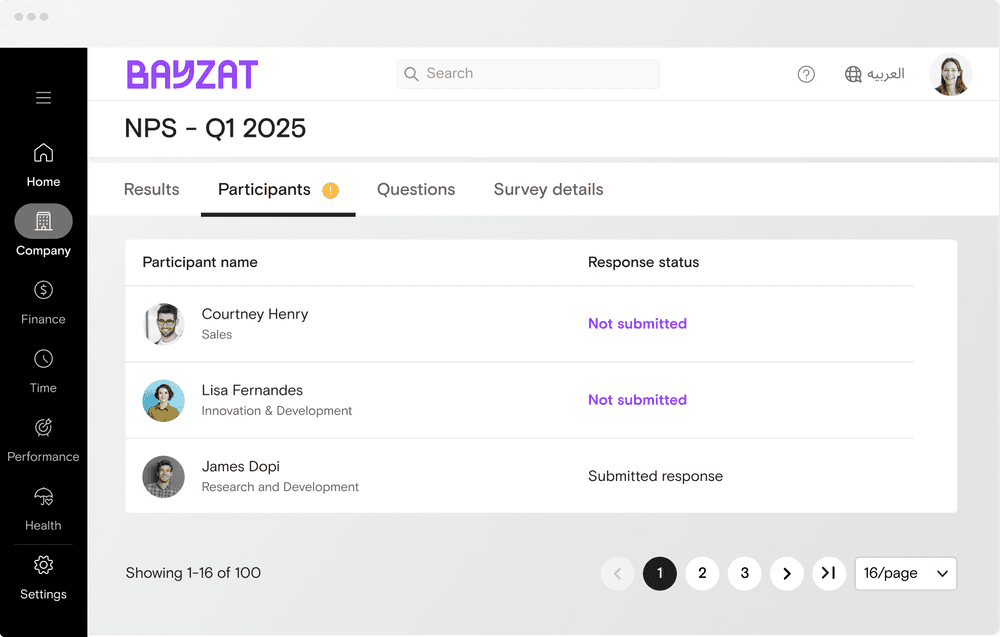Jump to last page arrow
Image resolution: width=1000 pixels, height=637 pixels.
tap(829, 573)
